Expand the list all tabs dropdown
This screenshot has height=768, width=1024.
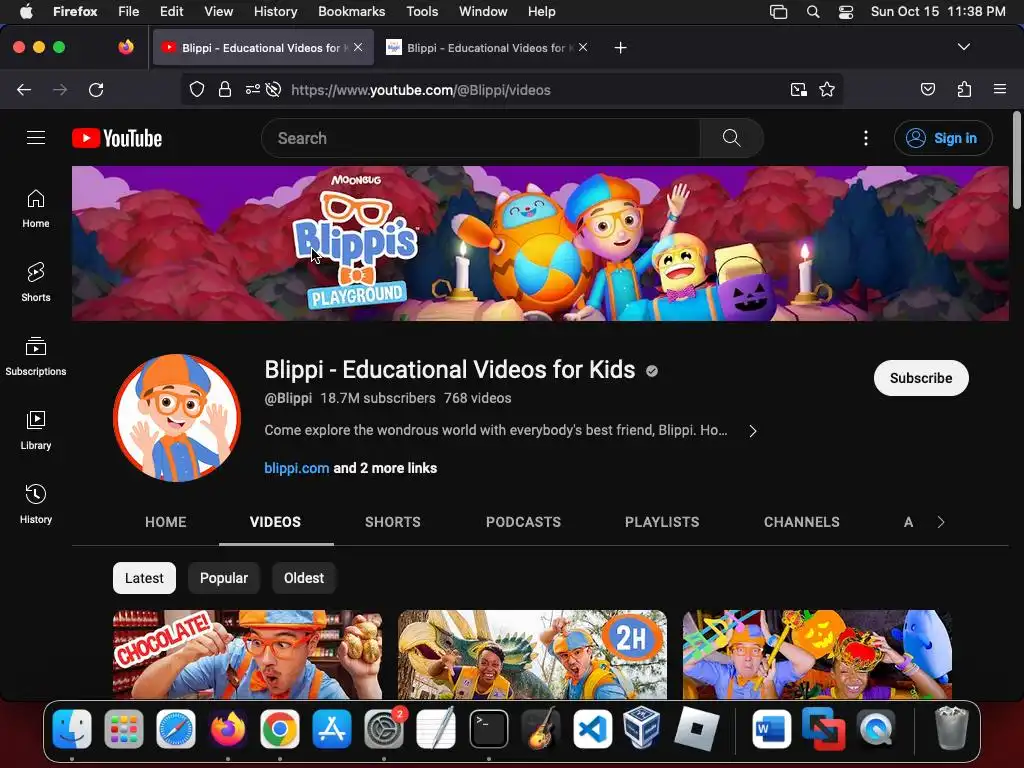963,47
